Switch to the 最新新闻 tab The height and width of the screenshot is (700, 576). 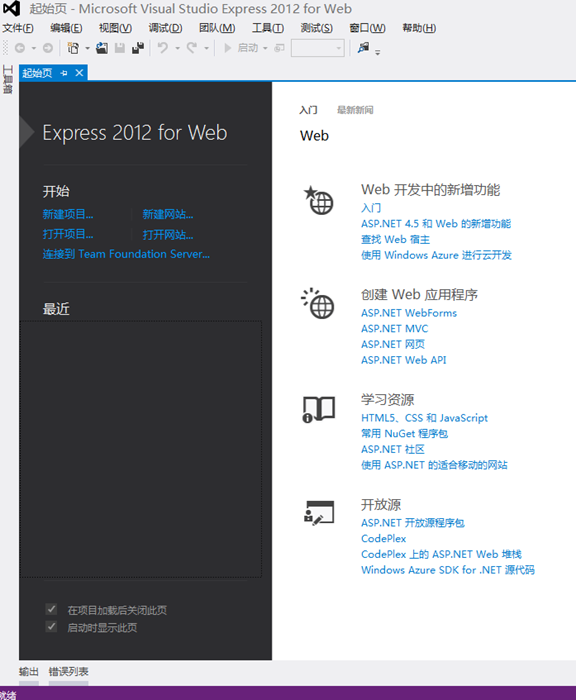355,110
